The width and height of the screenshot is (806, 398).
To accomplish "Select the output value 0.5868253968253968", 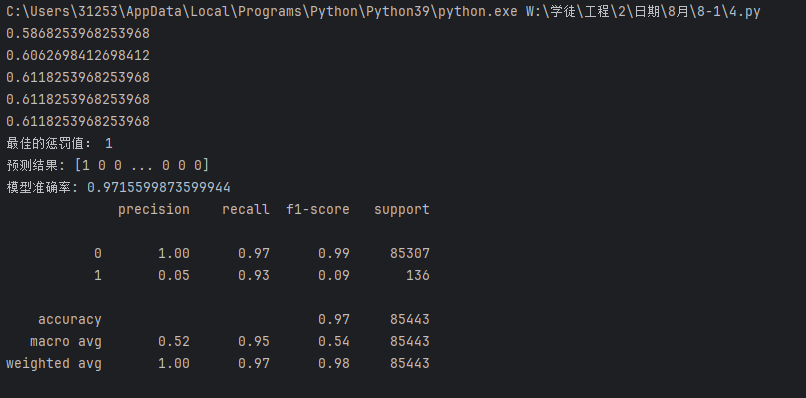I will click(78, 33).
